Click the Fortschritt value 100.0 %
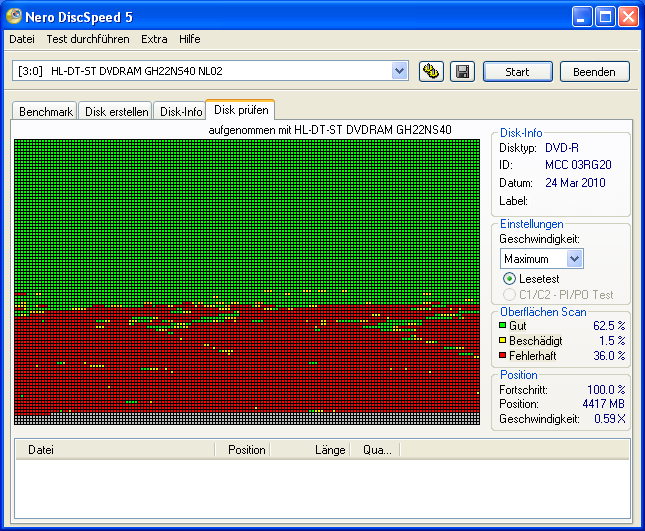 click(x=606, y=390)
